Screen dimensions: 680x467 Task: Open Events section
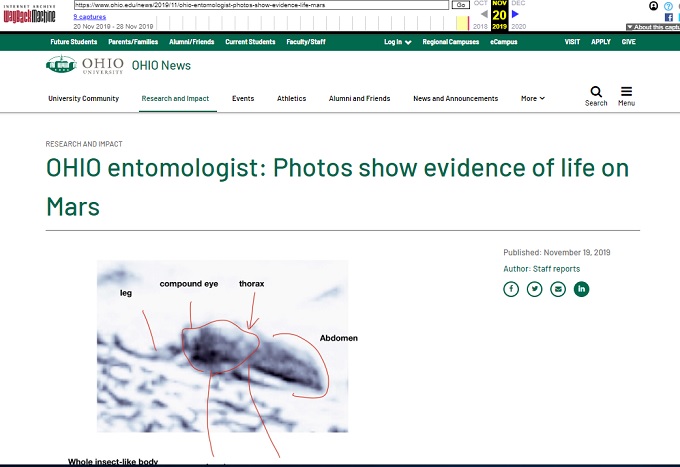tap(243, 98)
